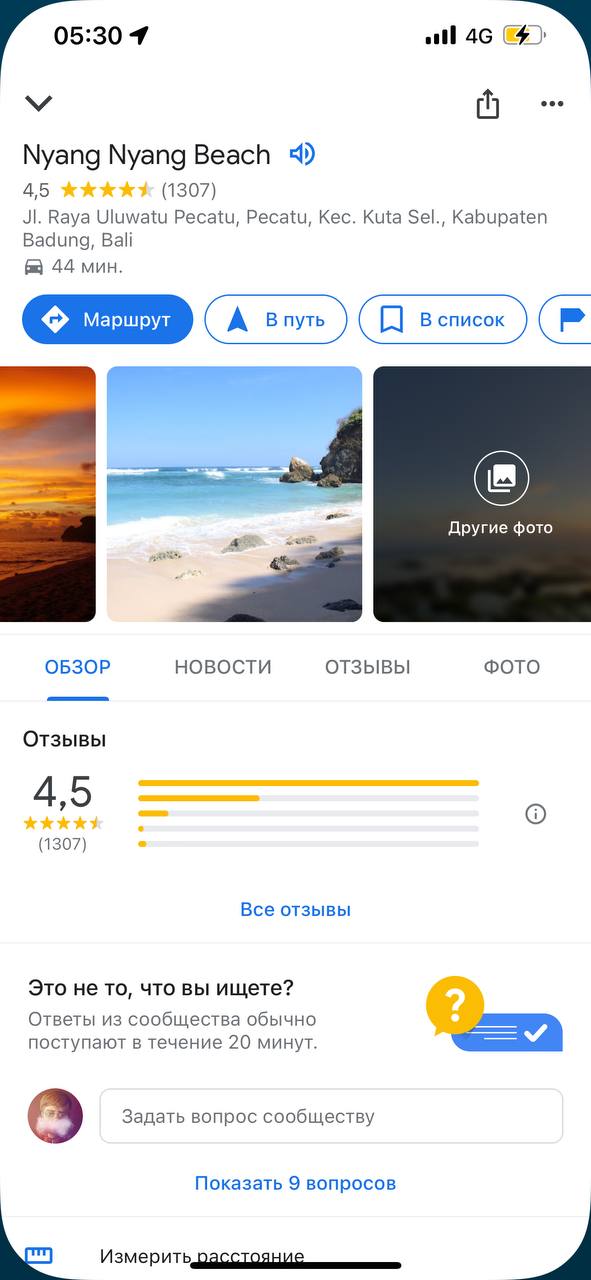Open the sandy beach with rocks photo
The image size is (591, 1280).
(x=234, y=494)
